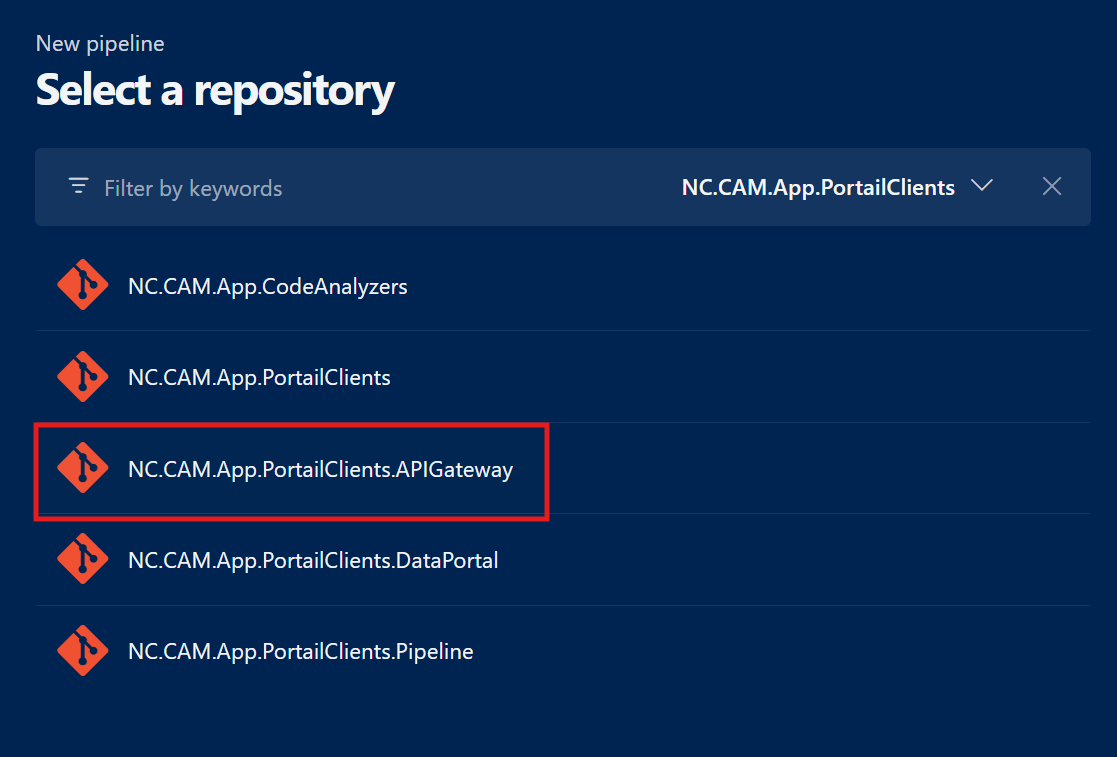Click the Git icon for the Pipeline repository

click(x=82, y=651)
